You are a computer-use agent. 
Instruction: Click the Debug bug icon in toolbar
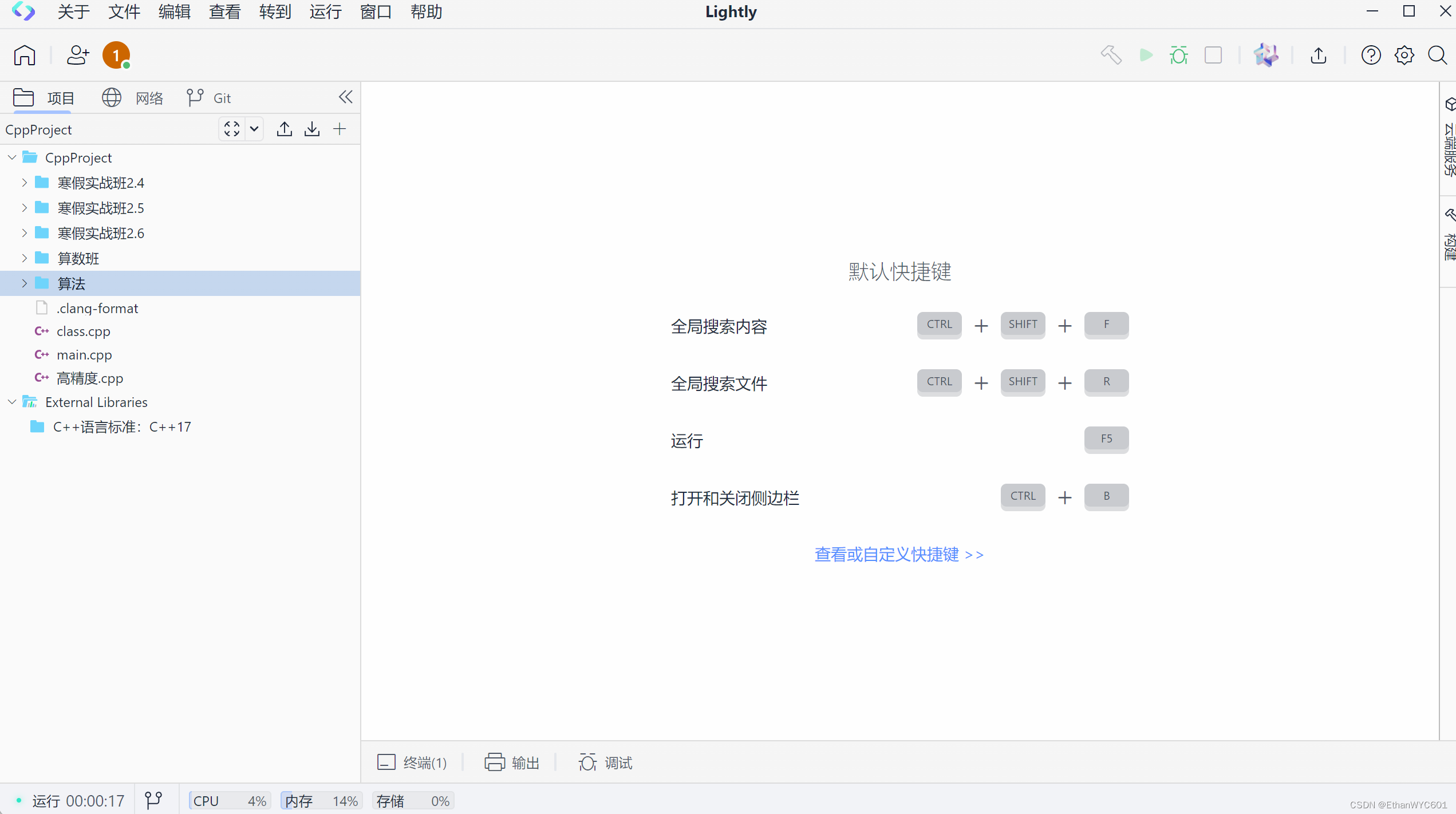pos(1178,55)
